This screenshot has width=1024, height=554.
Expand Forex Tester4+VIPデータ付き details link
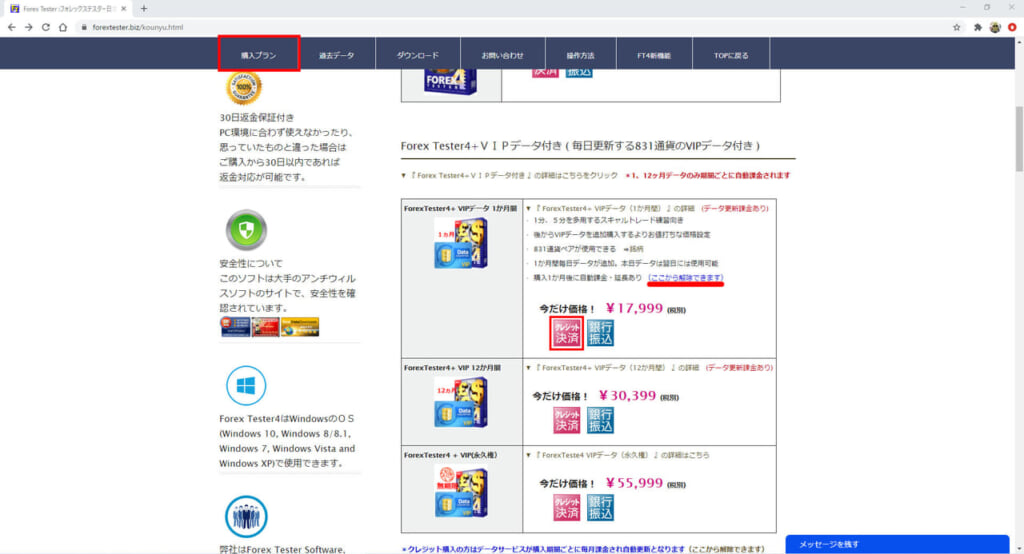tap(509, 175)
